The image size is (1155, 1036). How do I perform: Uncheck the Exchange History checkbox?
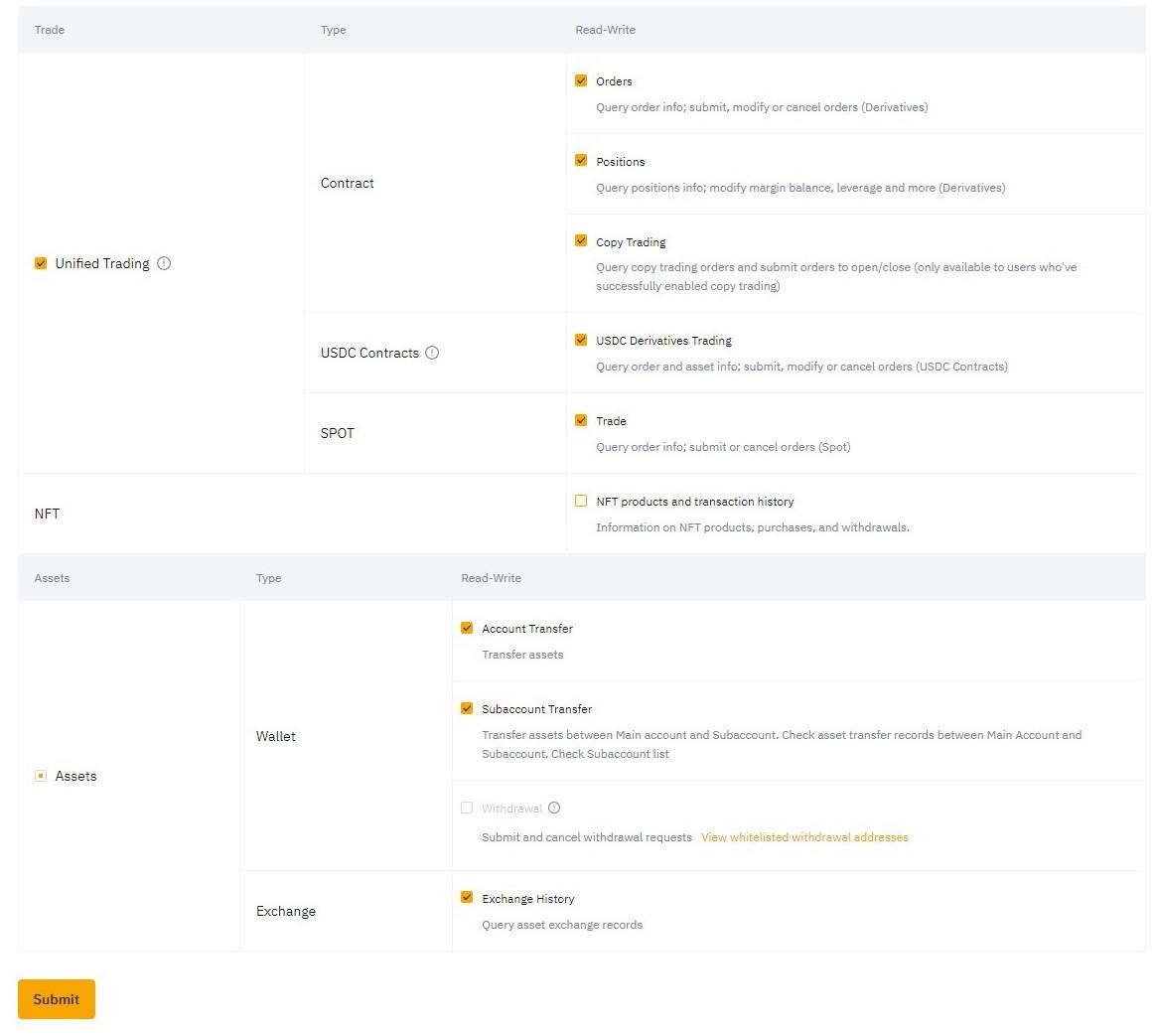(467, 898)
